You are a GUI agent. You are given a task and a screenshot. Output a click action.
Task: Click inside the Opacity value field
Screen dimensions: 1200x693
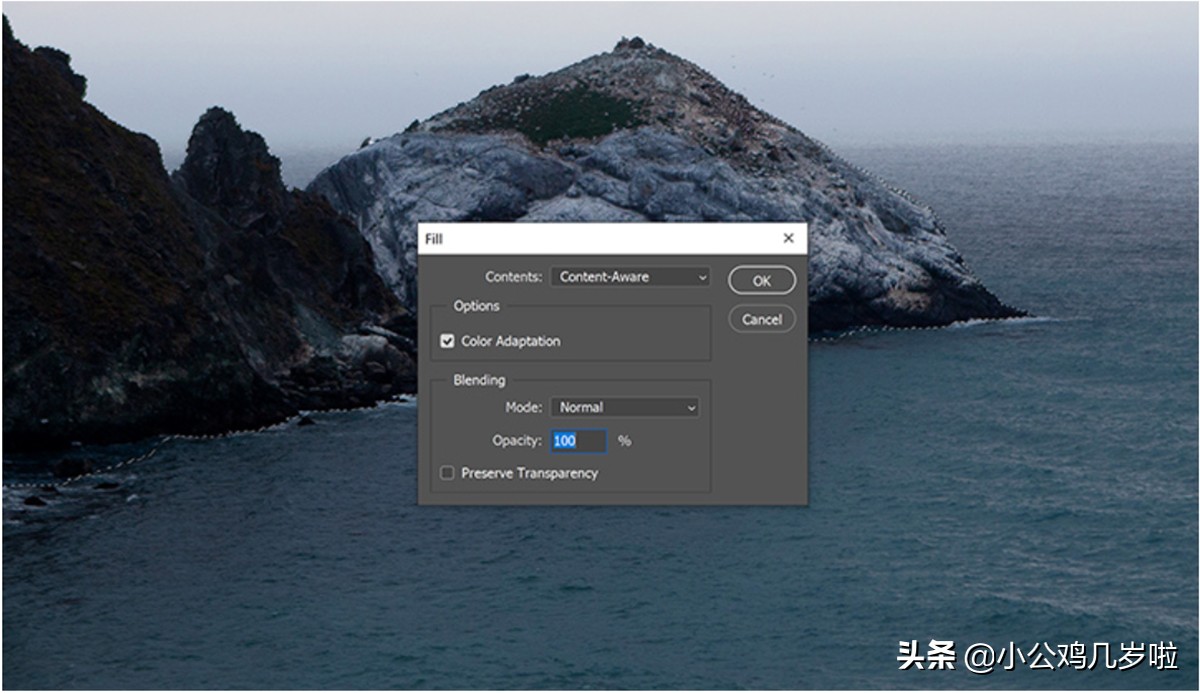click(x=579, y=441)
